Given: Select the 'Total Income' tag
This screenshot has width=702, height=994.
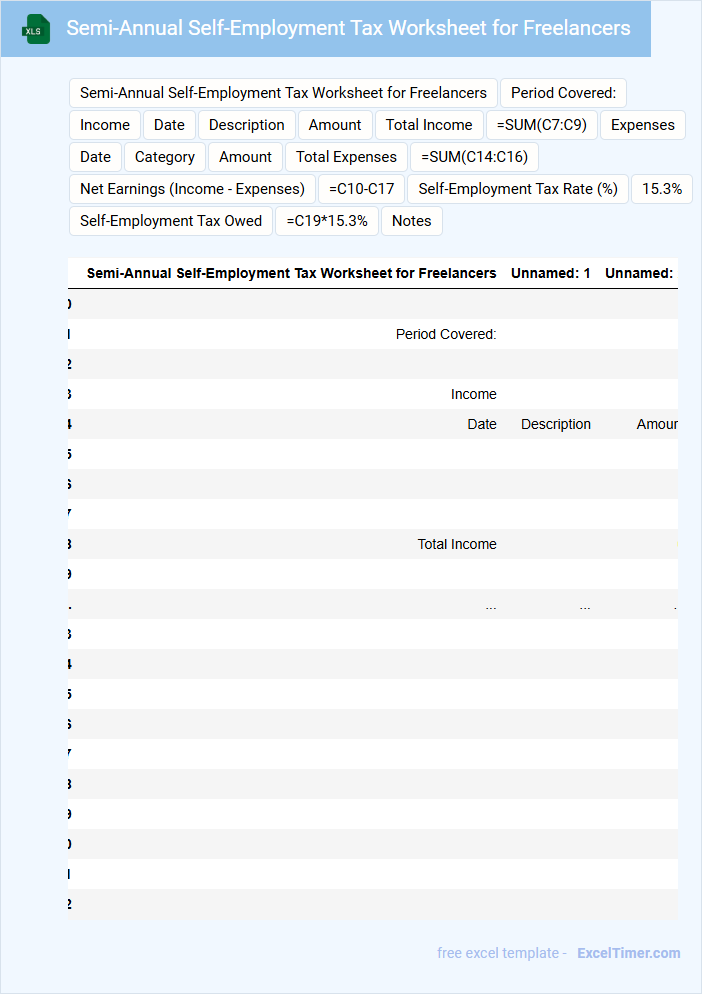Looking at the screenshot, I should [x=429, y=125].
